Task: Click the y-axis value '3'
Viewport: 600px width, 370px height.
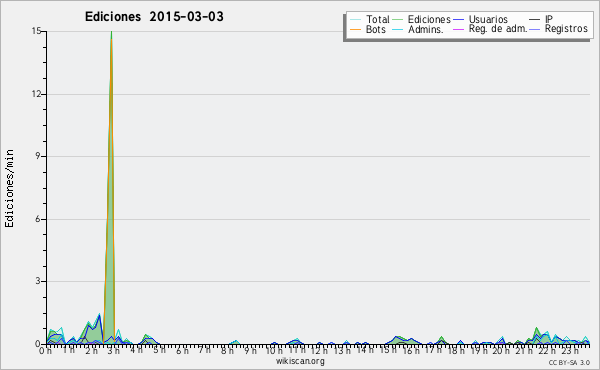Action: pos(39,281)
